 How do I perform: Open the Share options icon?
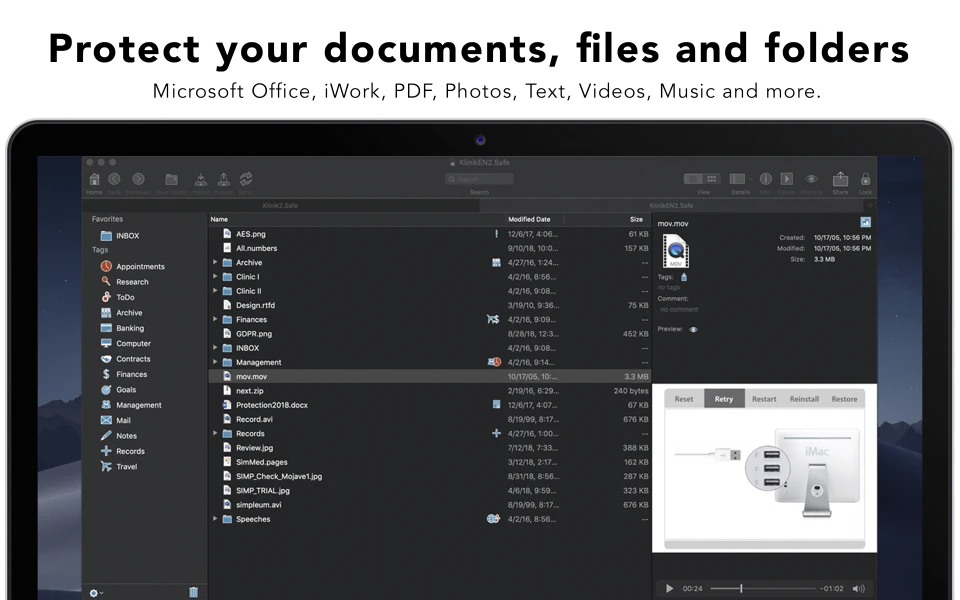coord(841,178)
